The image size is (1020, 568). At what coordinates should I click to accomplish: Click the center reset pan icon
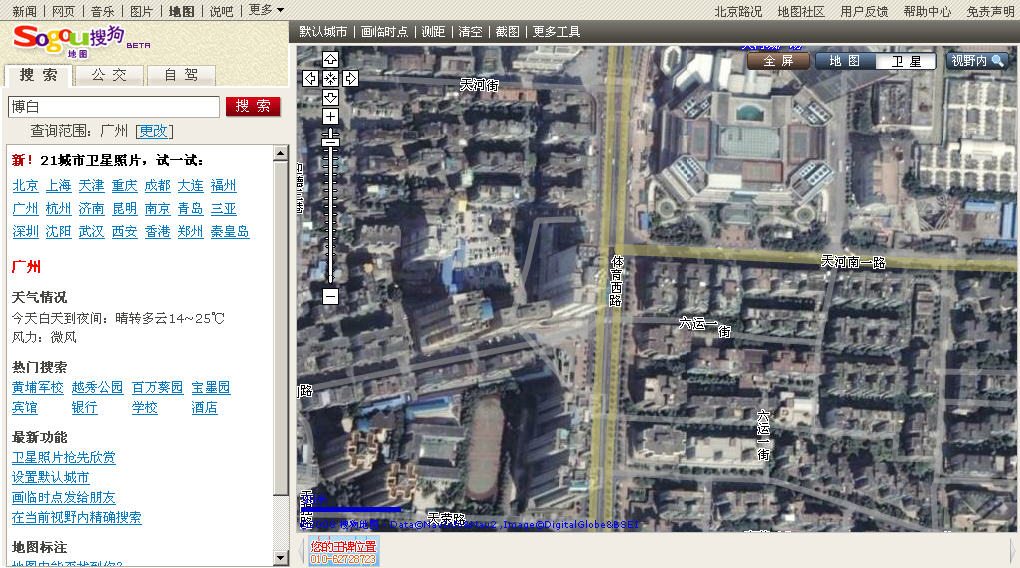(330, 79)
